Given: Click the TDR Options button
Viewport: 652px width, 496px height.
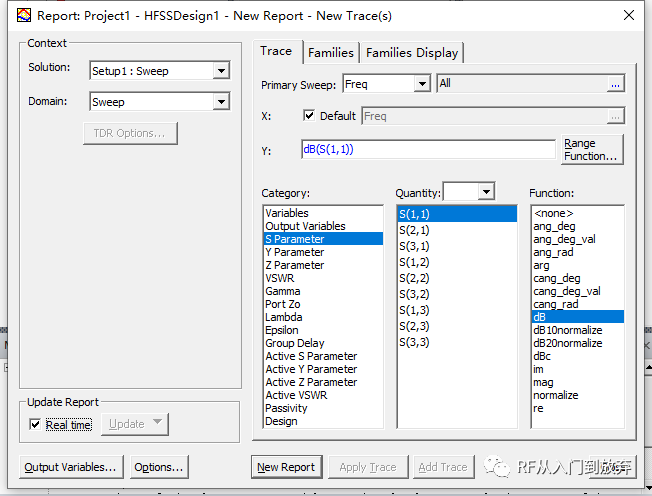Looking at the screenshot, I should pyautogui.click(x=130, y=133).
